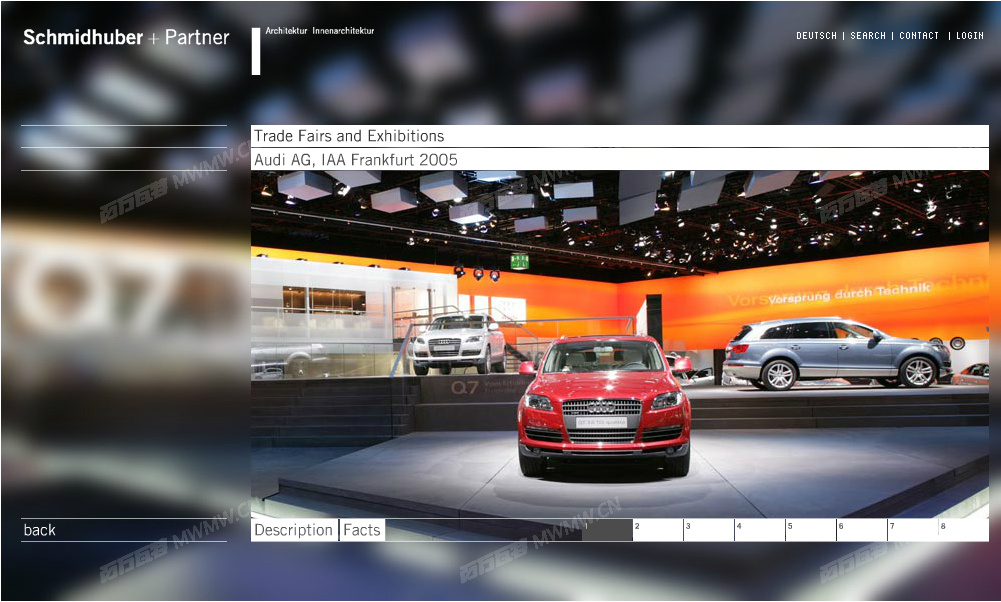
Task: Click the Trade Fairs and Exhibitions heading
Action: pyautogui.click(x=349, y=136)
